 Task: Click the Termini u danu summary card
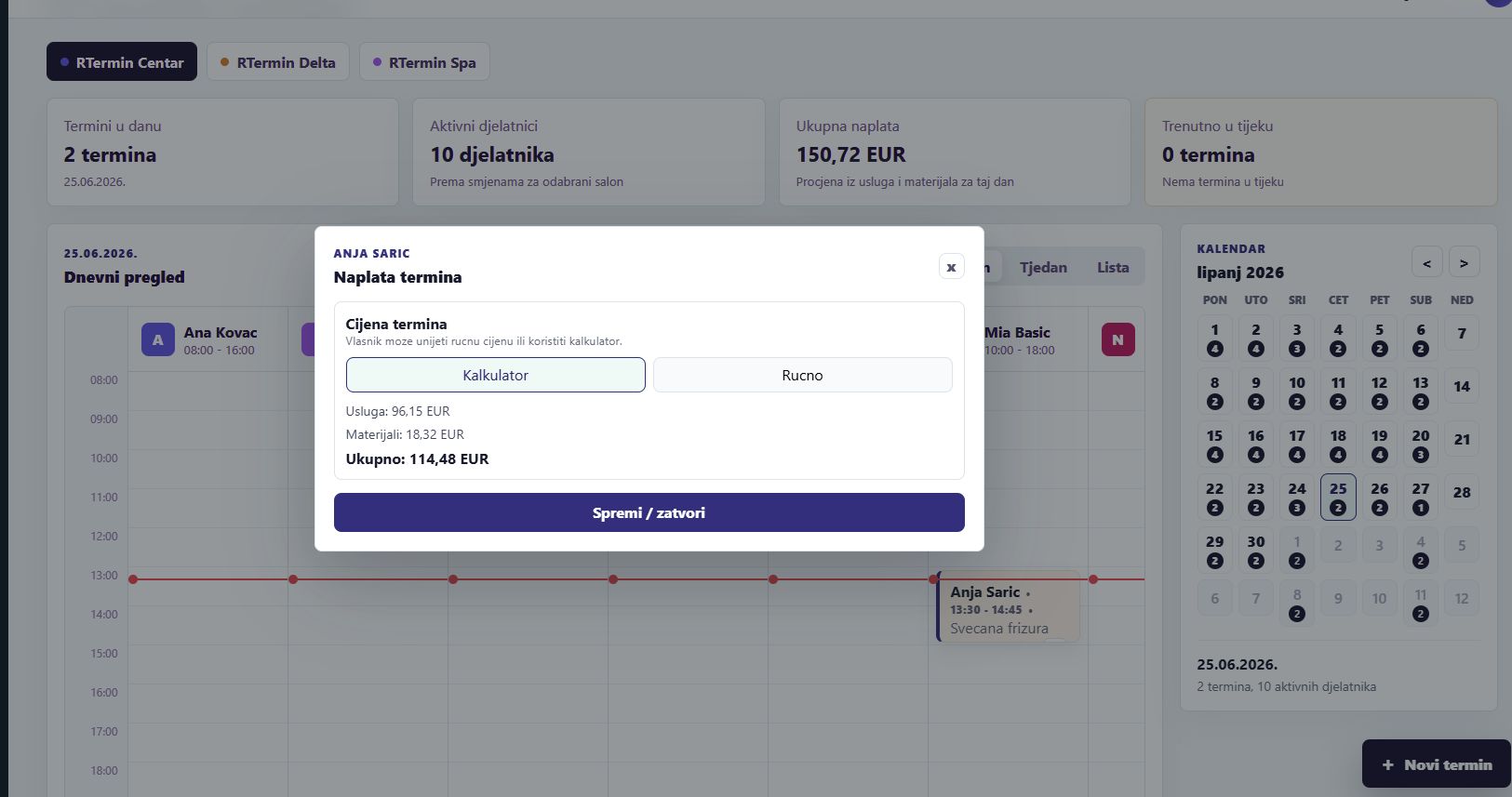(222, 153)
